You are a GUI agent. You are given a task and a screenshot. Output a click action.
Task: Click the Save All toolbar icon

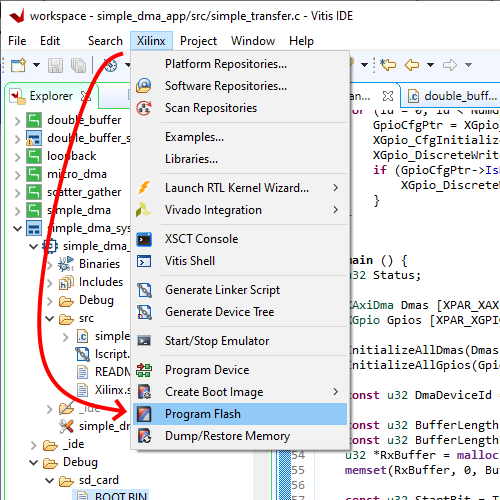79,65
